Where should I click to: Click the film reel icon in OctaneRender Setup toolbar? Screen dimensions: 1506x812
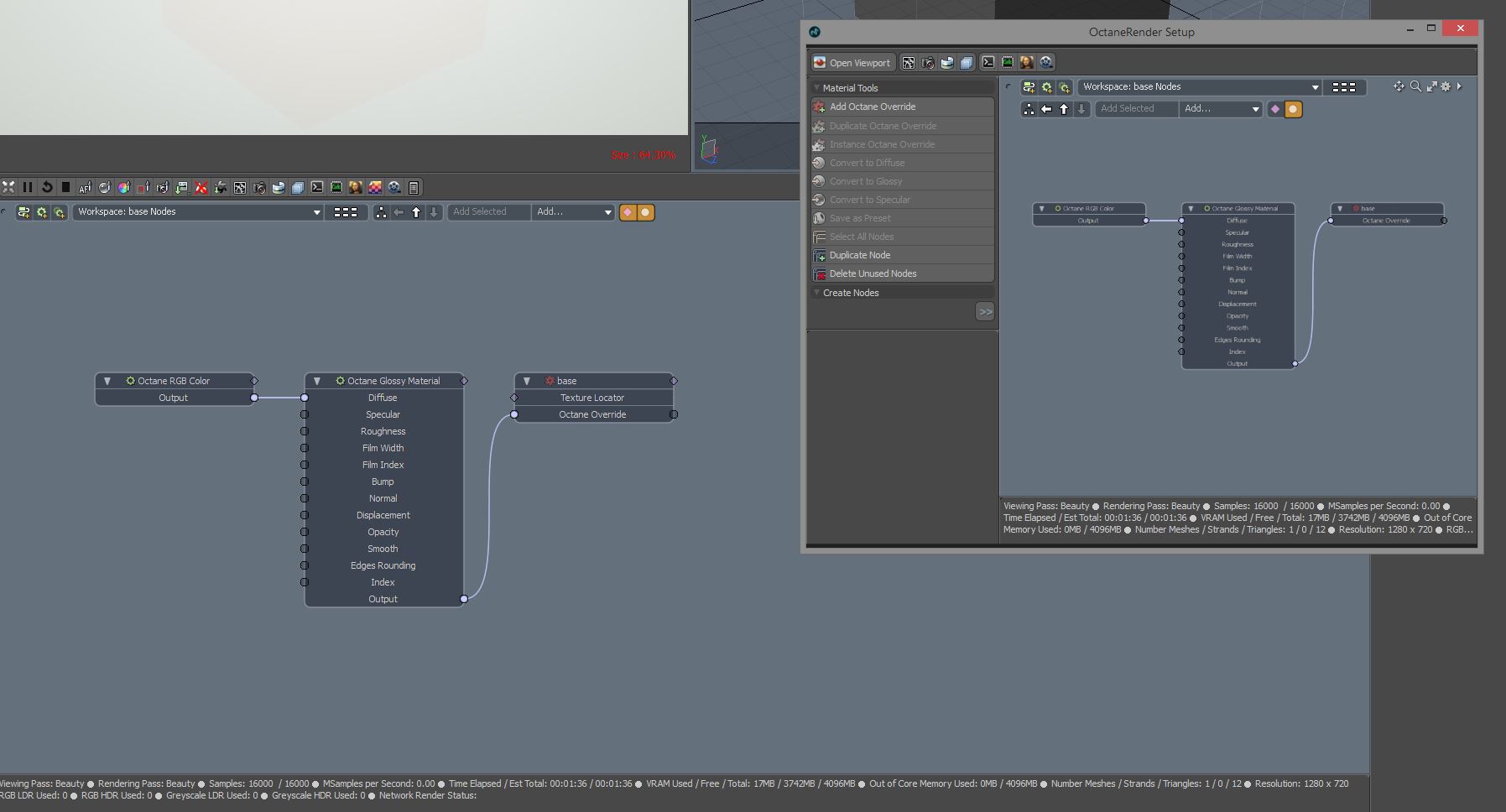pos(1046,62)
